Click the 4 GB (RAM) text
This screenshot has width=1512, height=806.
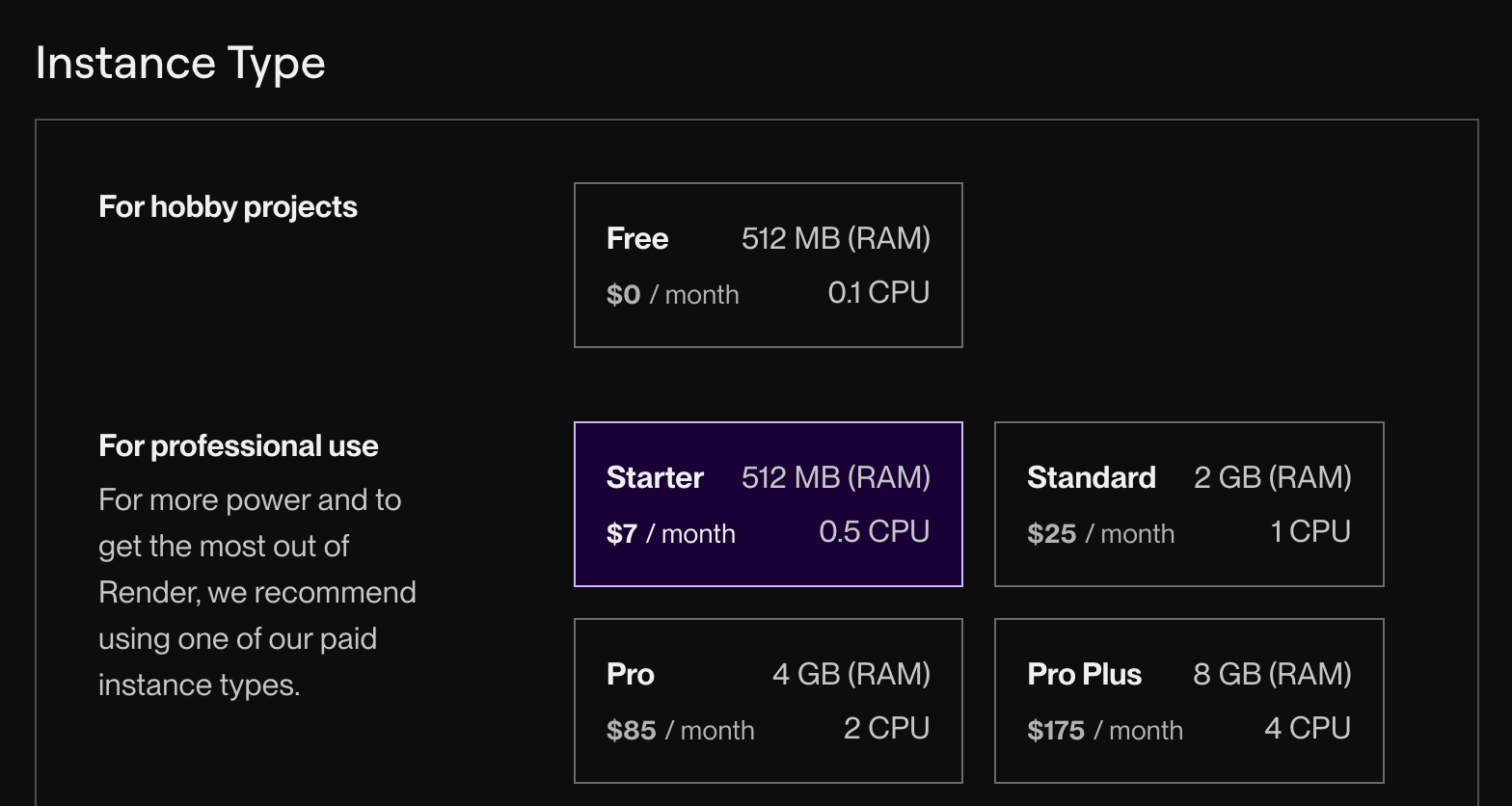tap(850, 674)
